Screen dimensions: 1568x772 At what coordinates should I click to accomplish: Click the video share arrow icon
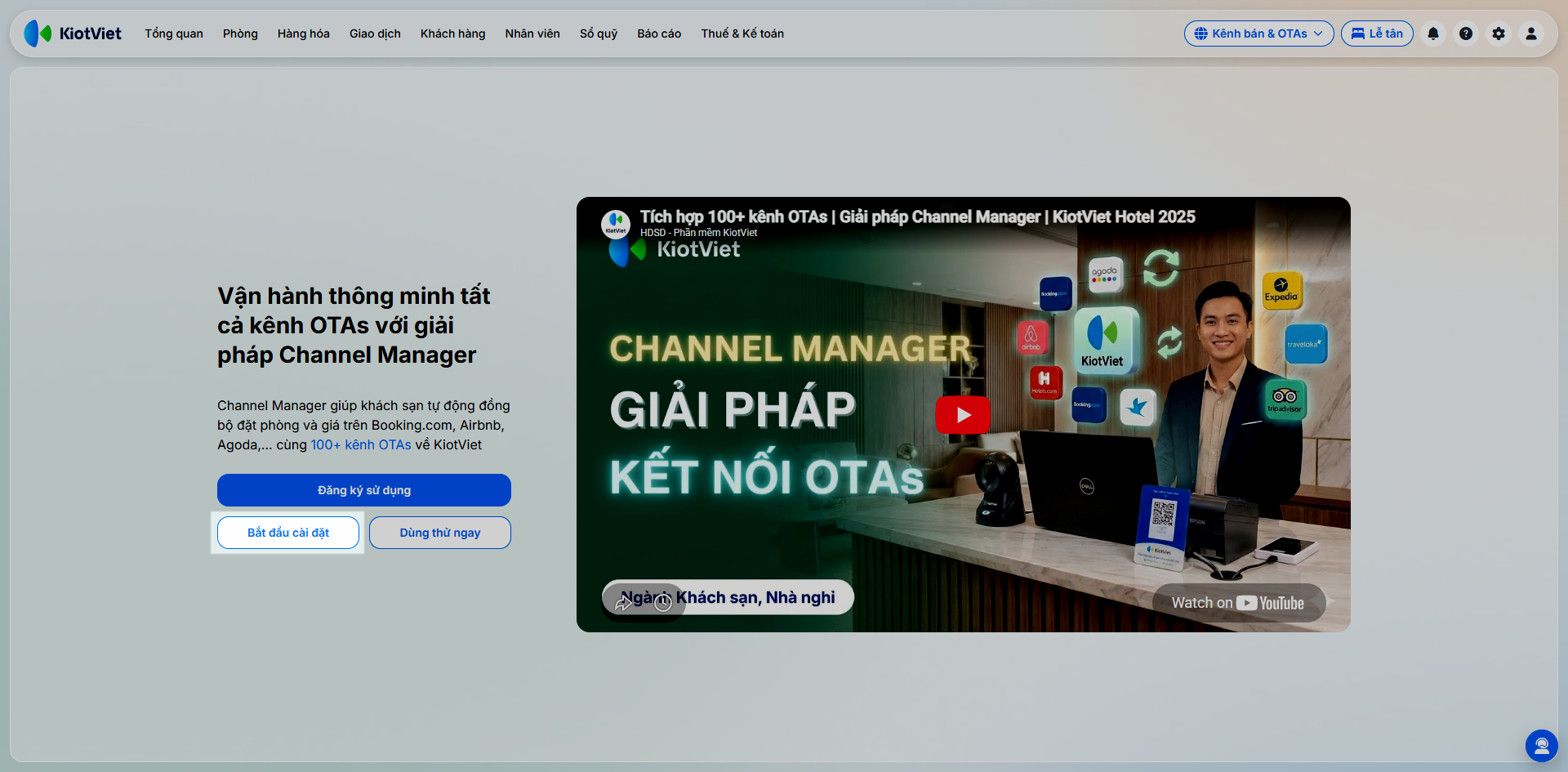tap(624, 603)
